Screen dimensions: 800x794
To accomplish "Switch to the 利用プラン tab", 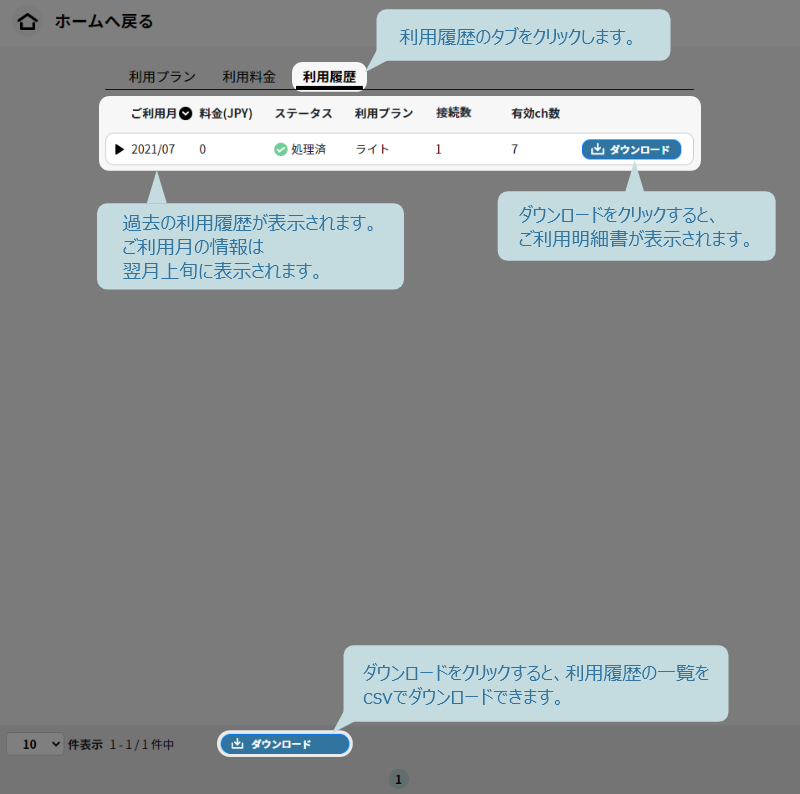I will 162,77.
